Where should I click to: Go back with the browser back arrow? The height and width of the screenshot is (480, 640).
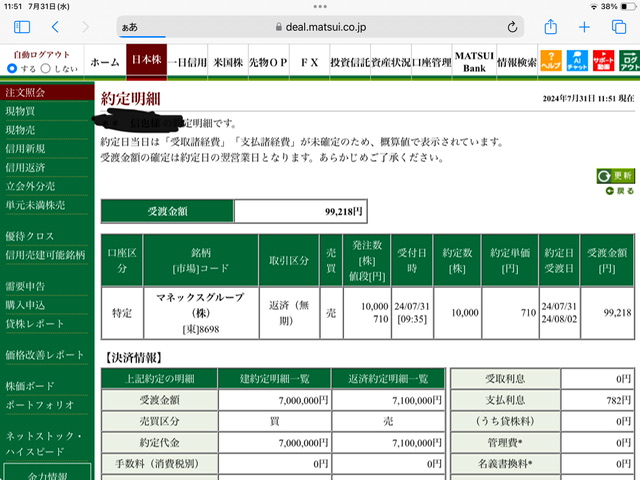point(56,27)
